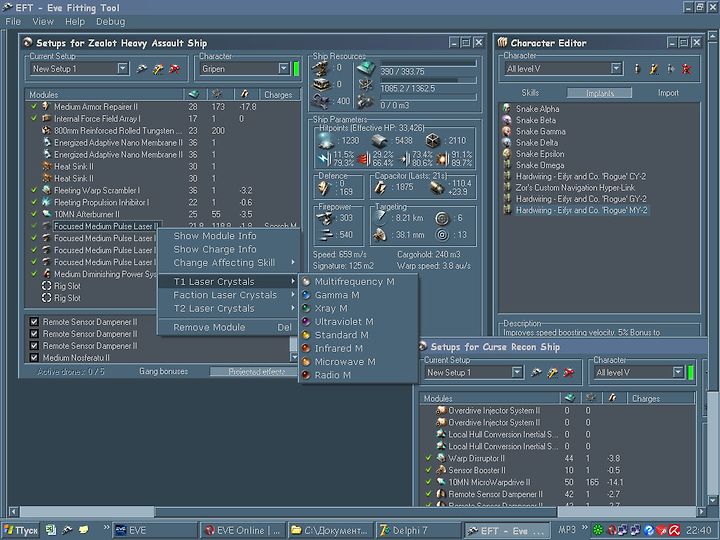Viewport: 720px width, 540px height.
Task: Click the red delete setup icon in Curse window
Action: (x=568, y=372)
